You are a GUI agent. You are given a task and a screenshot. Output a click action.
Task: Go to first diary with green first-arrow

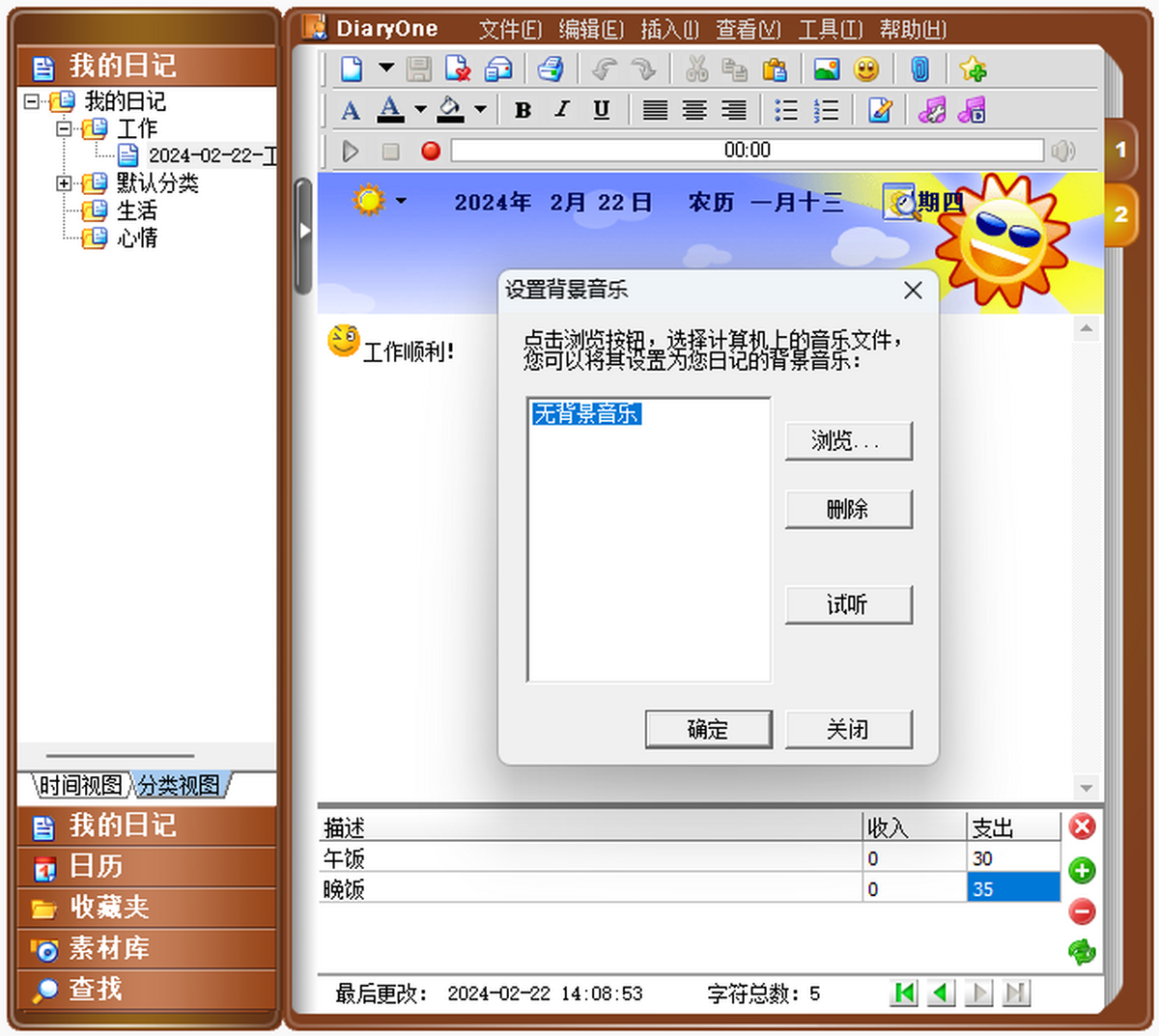coord(904,993)
